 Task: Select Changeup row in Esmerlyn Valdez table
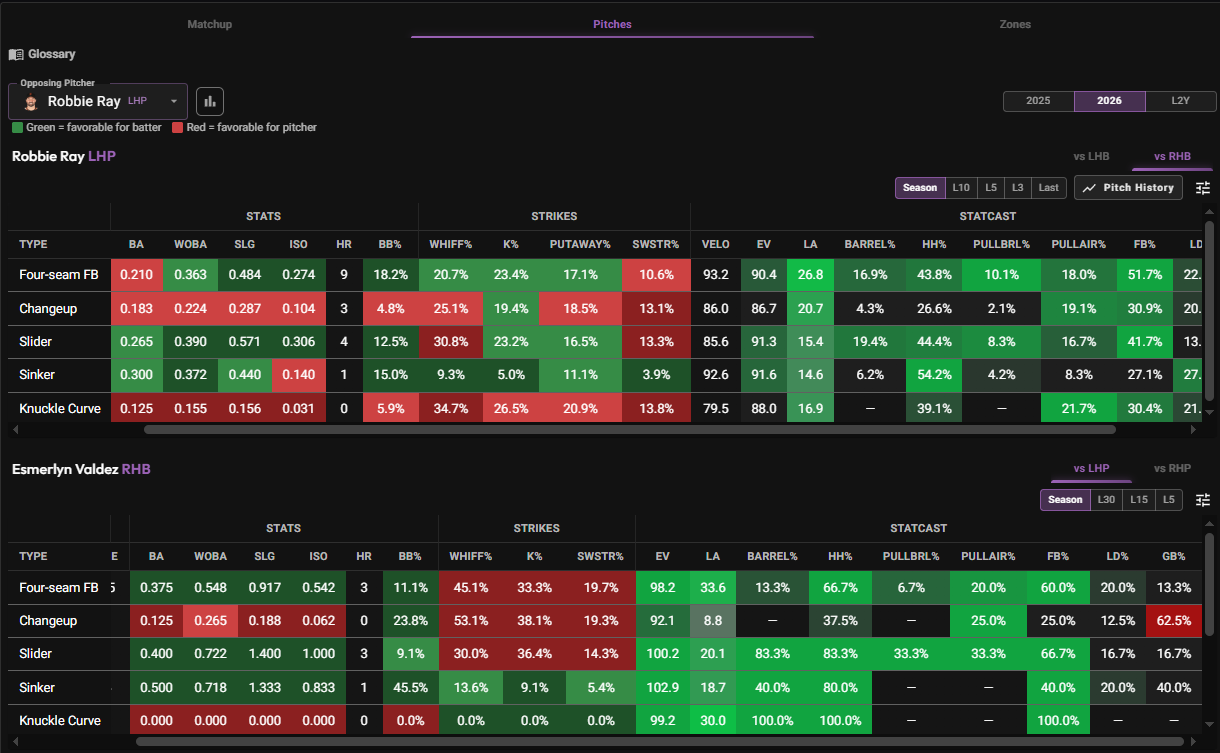click(606, 620)
